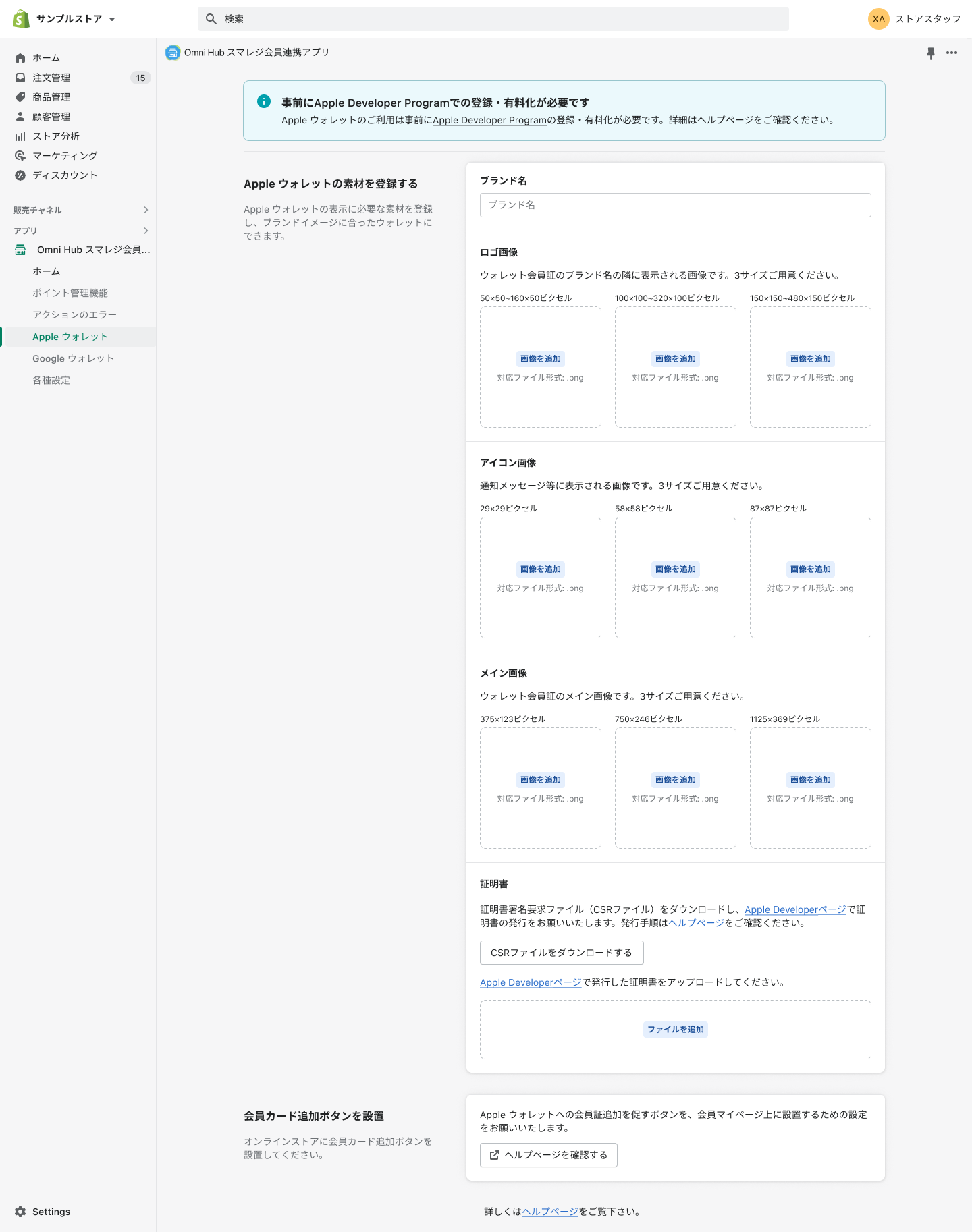This screenshot has width=972, height=1232.
Task: Add icon image for 58×58 size
Action: 676,569
